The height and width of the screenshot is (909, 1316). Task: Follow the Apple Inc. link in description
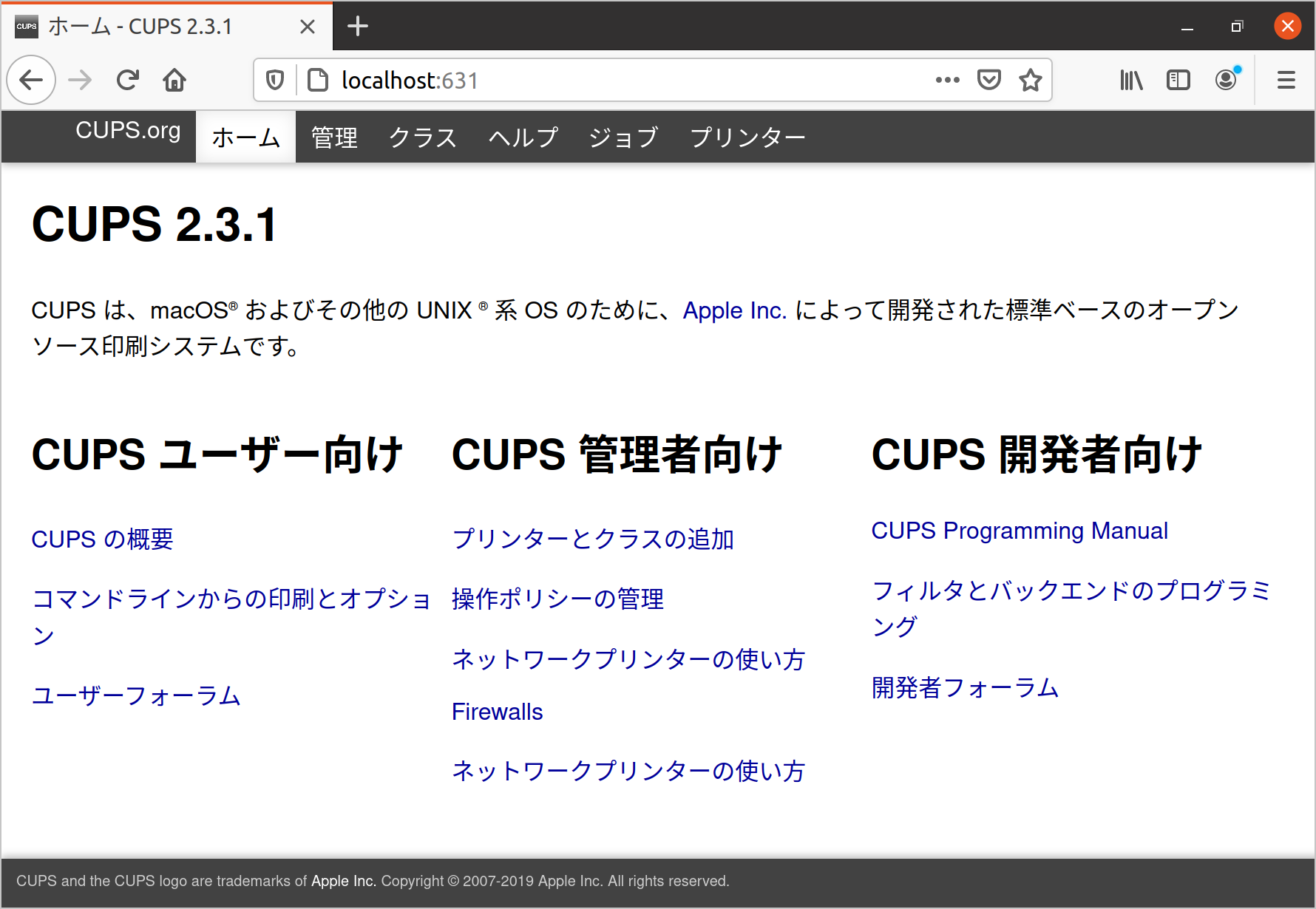tap(734, 310)
